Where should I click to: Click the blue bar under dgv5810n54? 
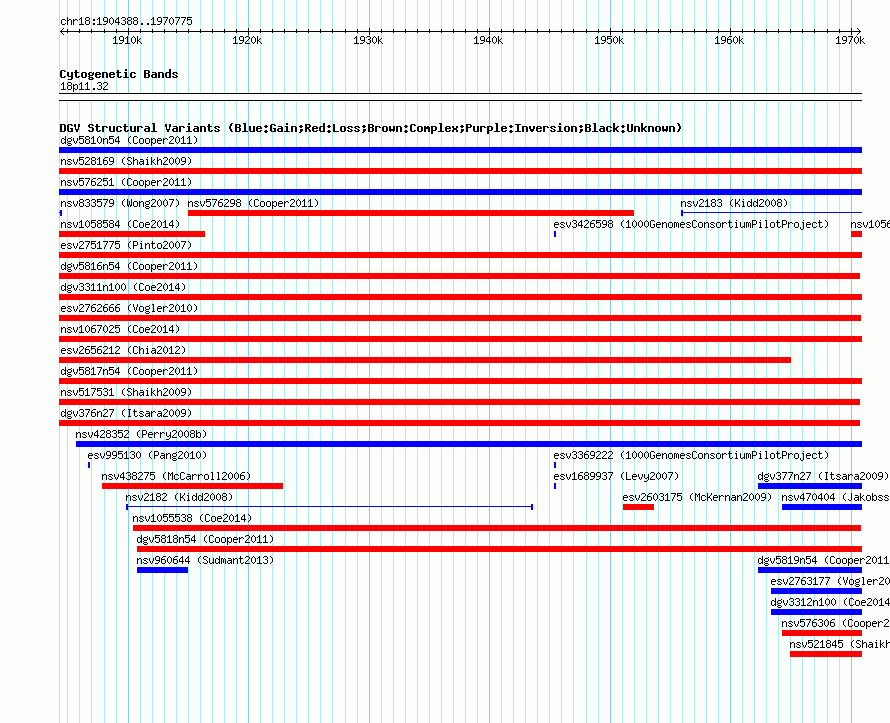[460, 150]
